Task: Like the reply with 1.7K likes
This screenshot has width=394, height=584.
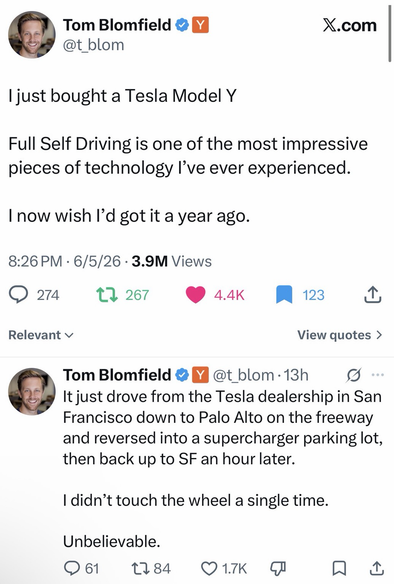Action: (x=209, y=568)
